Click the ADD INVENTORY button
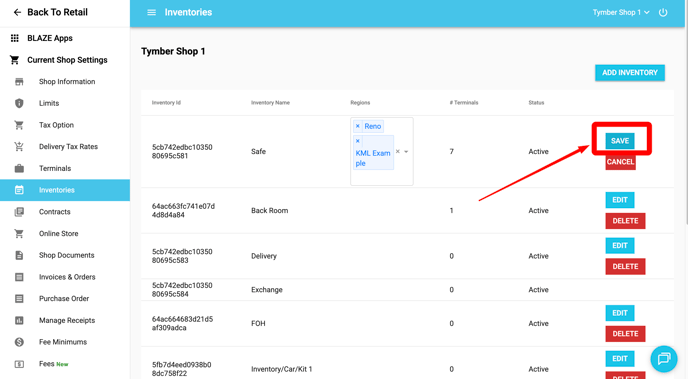 [630, 73]
